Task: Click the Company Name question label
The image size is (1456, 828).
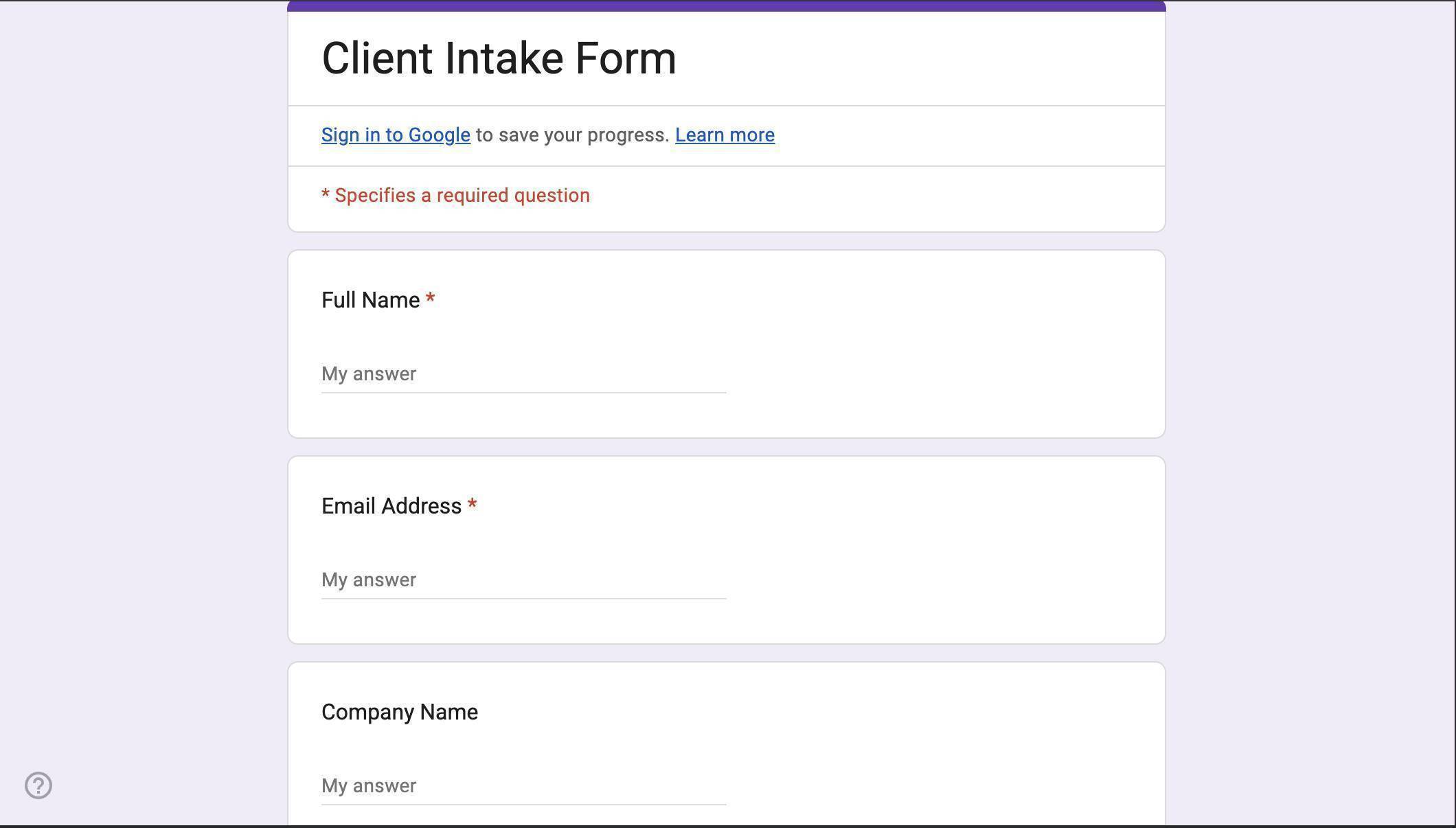Action: pyautogui.click(x=399, y=711)
